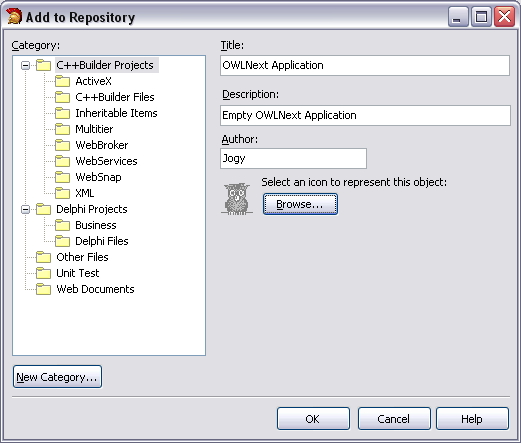
Task: Click into the Title text field
Action: [x=365, y=65]
